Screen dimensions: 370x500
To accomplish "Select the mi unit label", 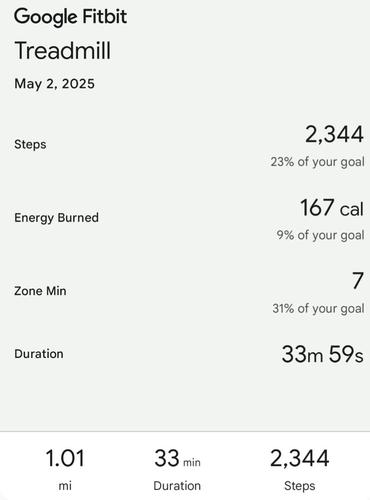I will [x=65, y=486].
